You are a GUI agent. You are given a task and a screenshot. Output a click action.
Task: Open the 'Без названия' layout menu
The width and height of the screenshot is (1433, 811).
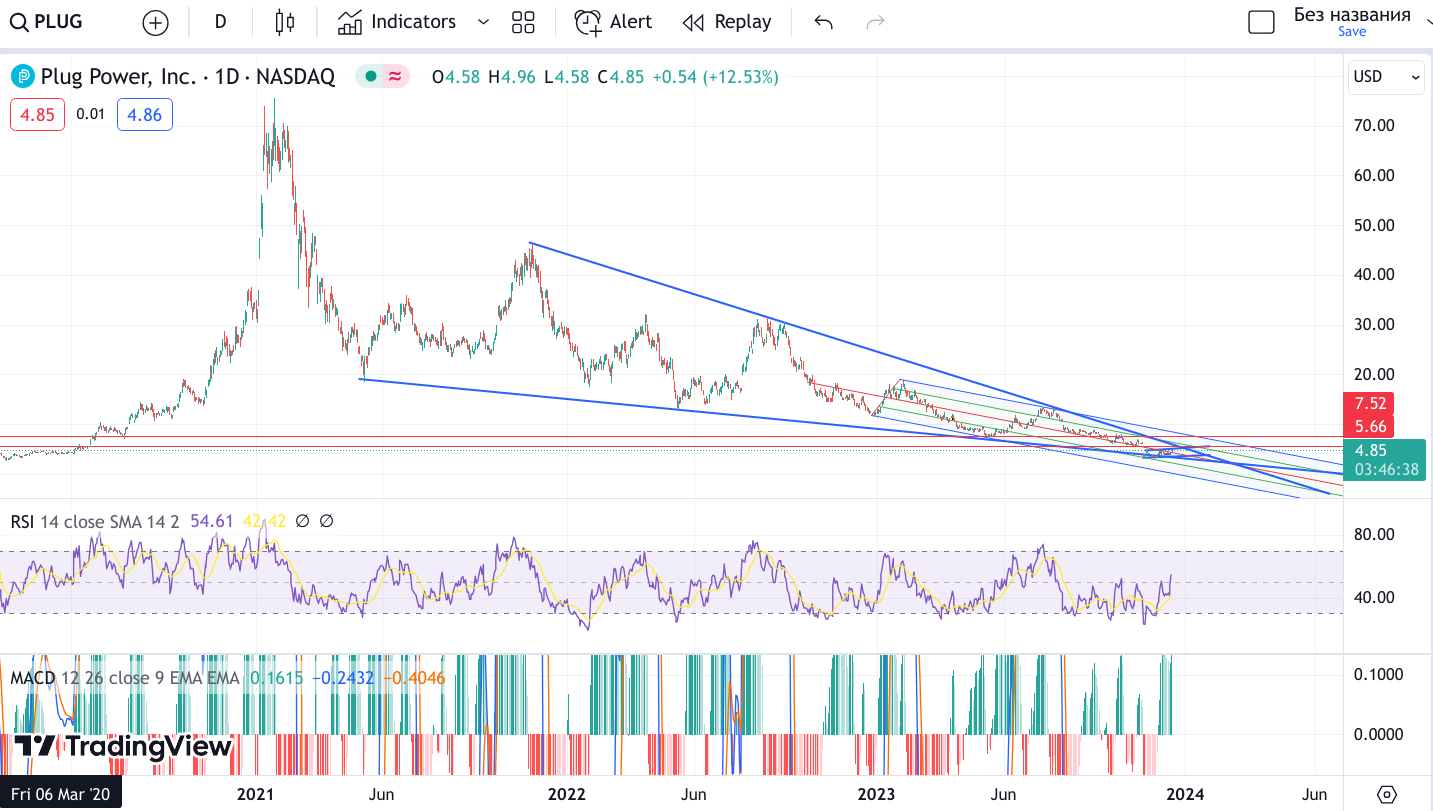pyautogui.click(x=1352, y=15)
